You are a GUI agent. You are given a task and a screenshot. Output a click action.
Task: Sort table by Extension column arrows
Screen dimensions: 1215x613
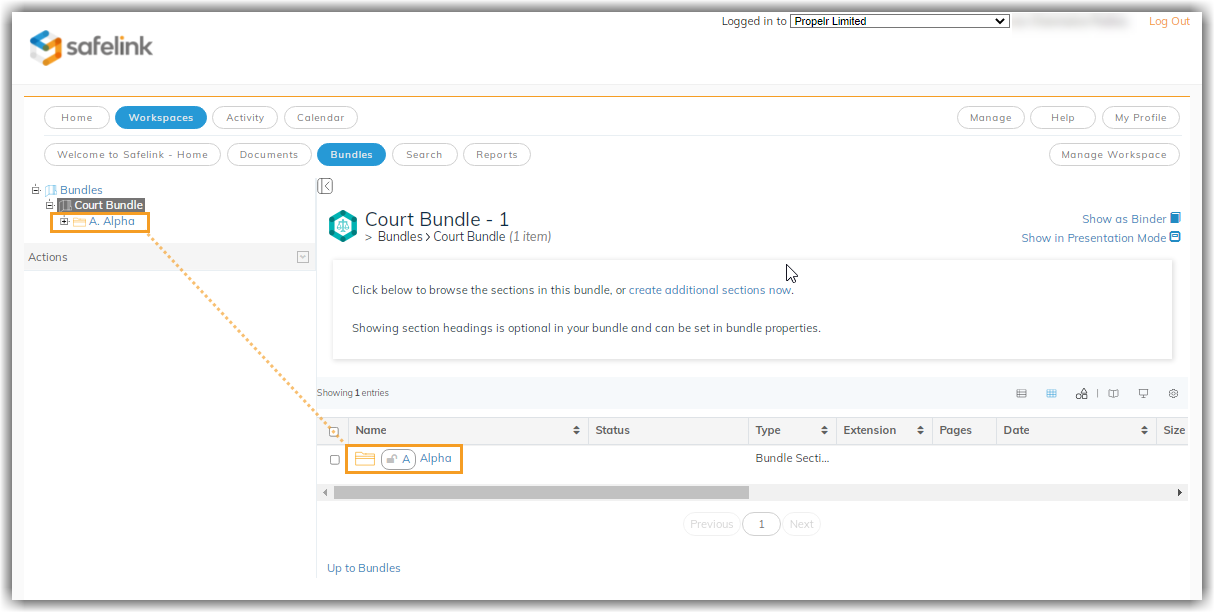(x=920, y=430)
